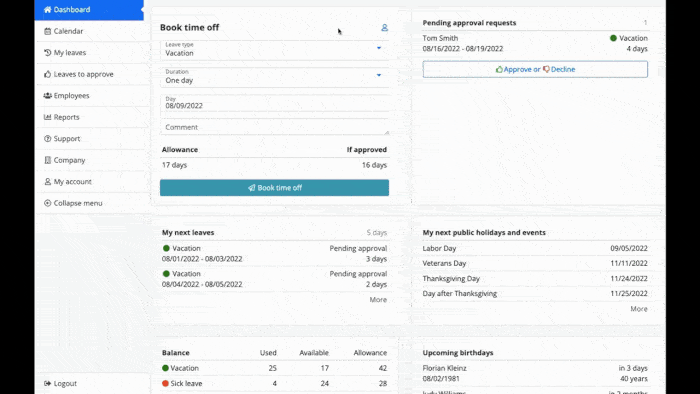The image size is (700, 394).
Task: Click the red thumbs-down Decline icon
Action: [x=546, y=69]
